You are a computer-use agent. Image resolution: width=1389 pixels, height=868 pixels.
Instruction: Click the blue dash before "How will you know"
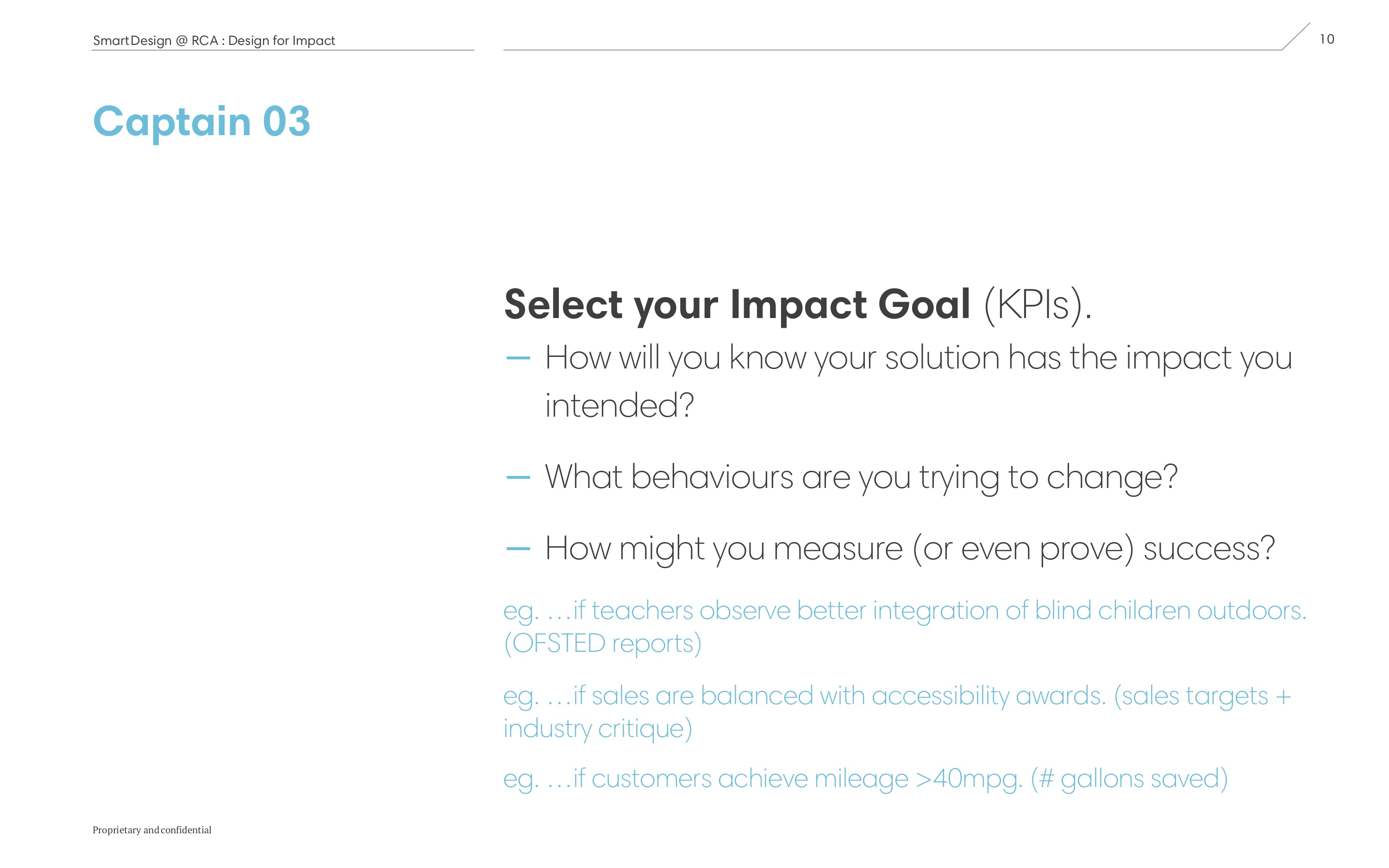[x=518, y=358]
